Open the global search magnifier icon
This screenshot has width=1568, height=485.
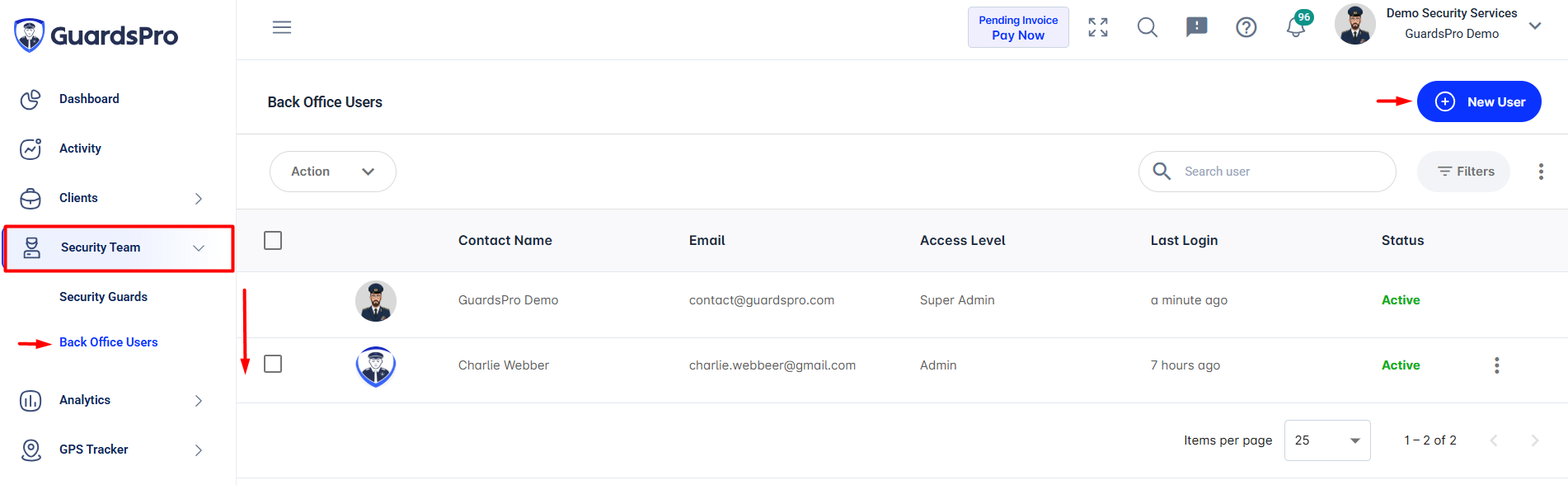tap(1148, 27)
